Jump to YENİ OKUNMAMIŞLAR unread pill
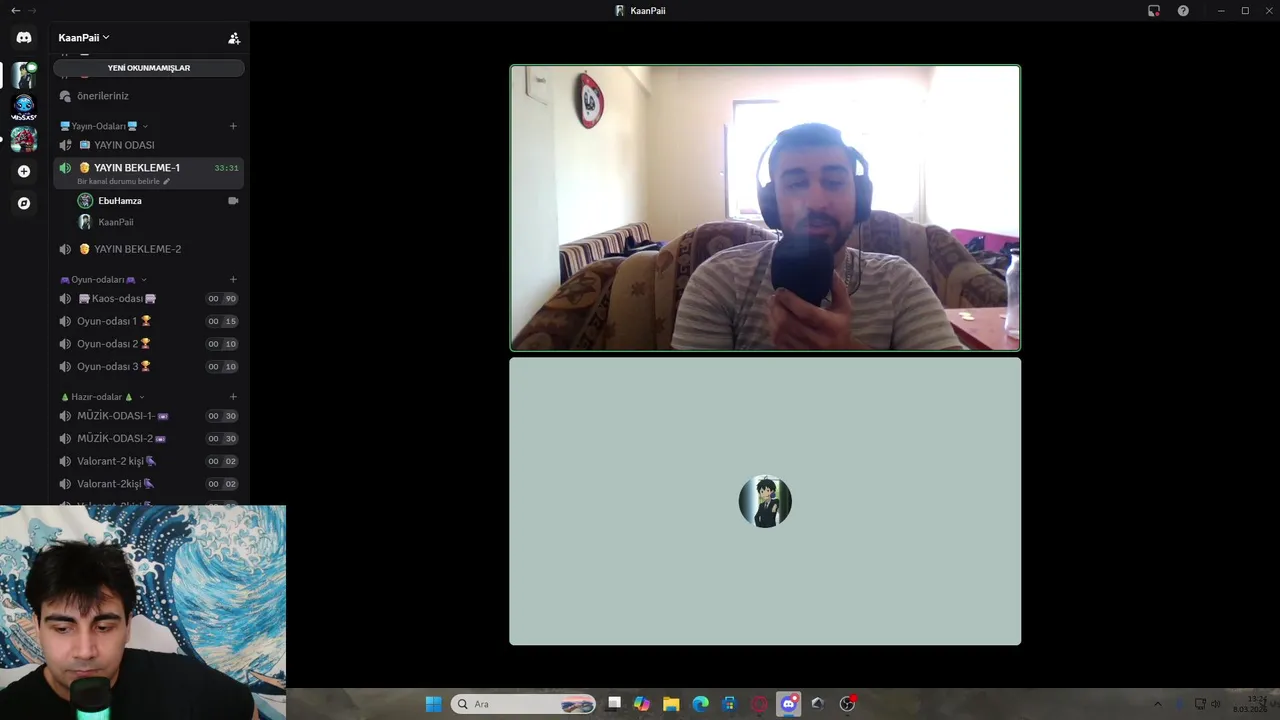Screen dimensions: 1280x720 149,68
